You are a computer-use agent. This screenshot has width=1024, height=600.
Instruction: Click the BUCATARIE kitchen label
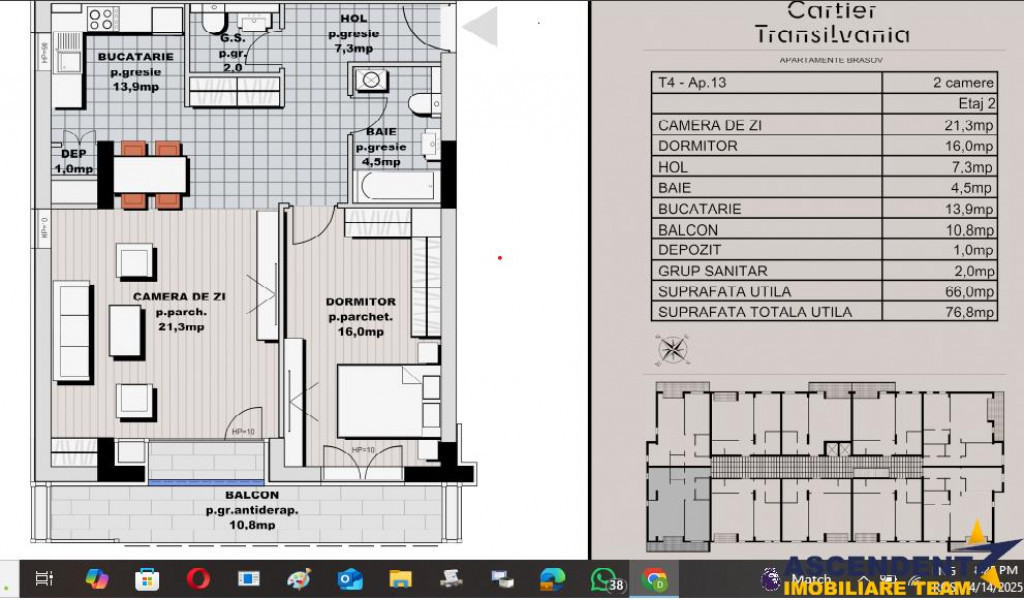(135, 57)
